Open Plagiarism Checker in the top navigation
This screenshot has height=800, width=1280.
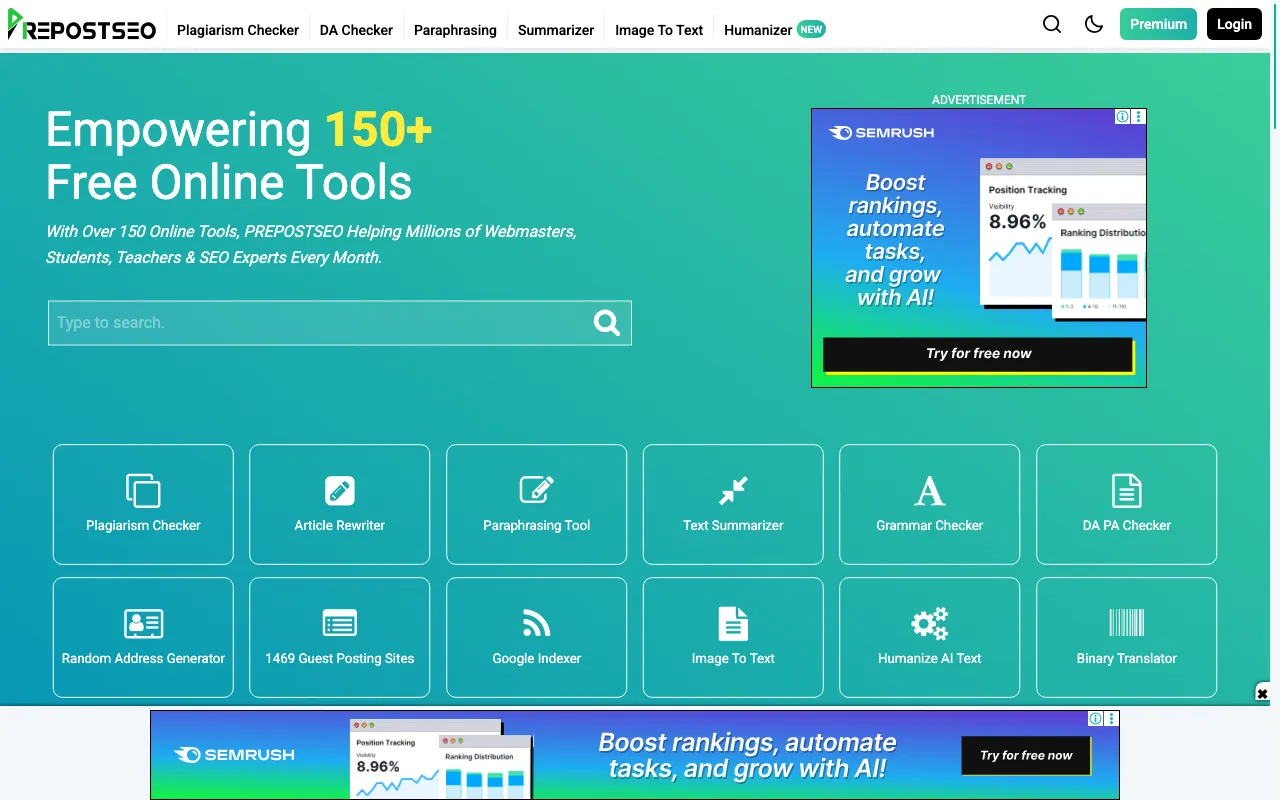pyautogui.click(x=238, y=30)
